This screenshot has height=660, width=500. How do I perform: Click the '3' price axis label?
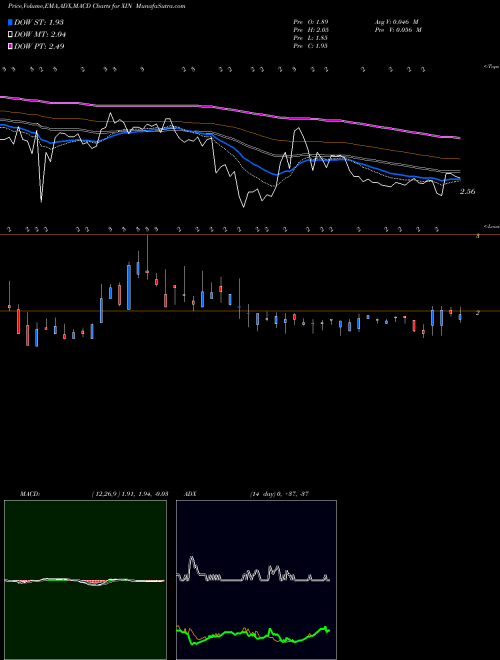pyautogui.click(x=477, y=236)
